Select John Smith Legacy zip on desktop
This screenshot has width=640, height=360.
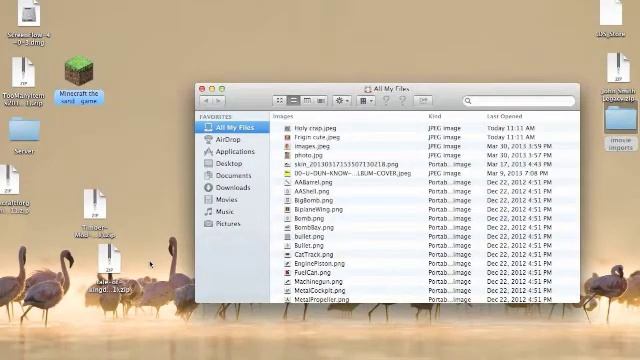click(x=618, y=68)
